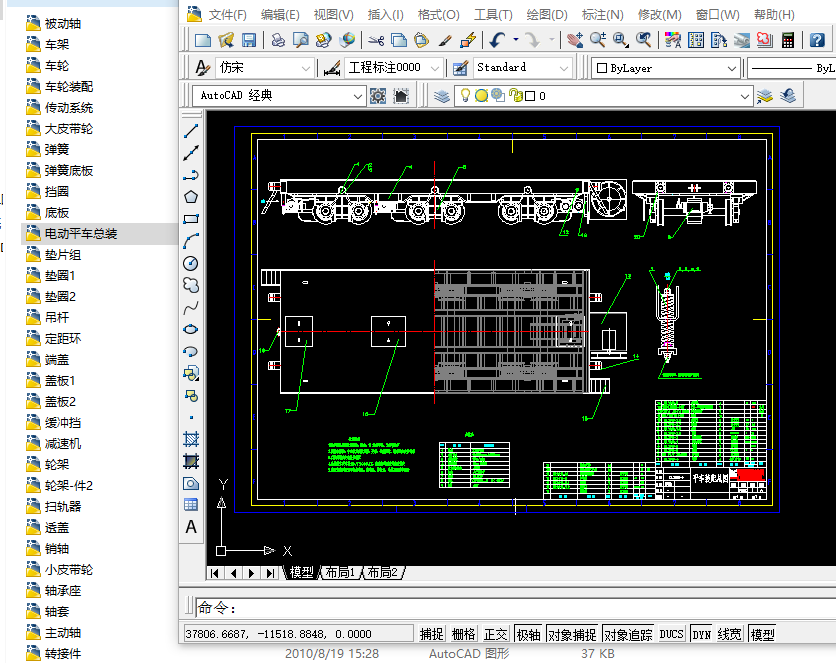Viewport: 836px width, 663px height.
Task: Select the Line drawing tool
Action: point(191,131)
